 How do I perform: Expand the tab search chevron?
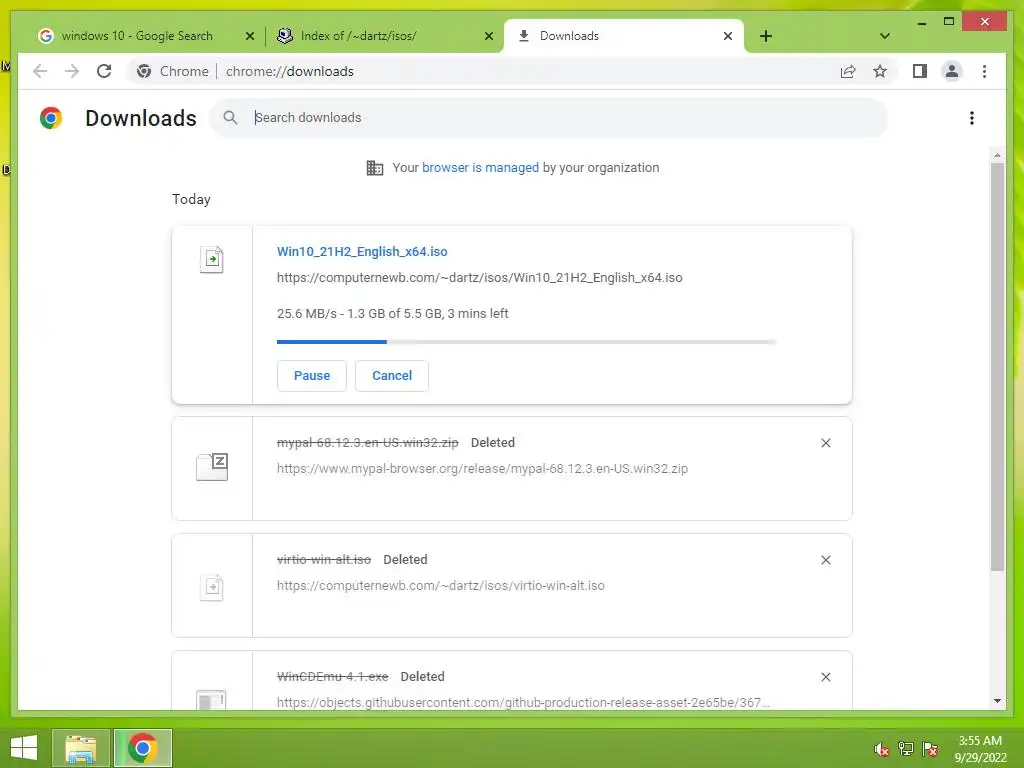click(x=884, y=36)
